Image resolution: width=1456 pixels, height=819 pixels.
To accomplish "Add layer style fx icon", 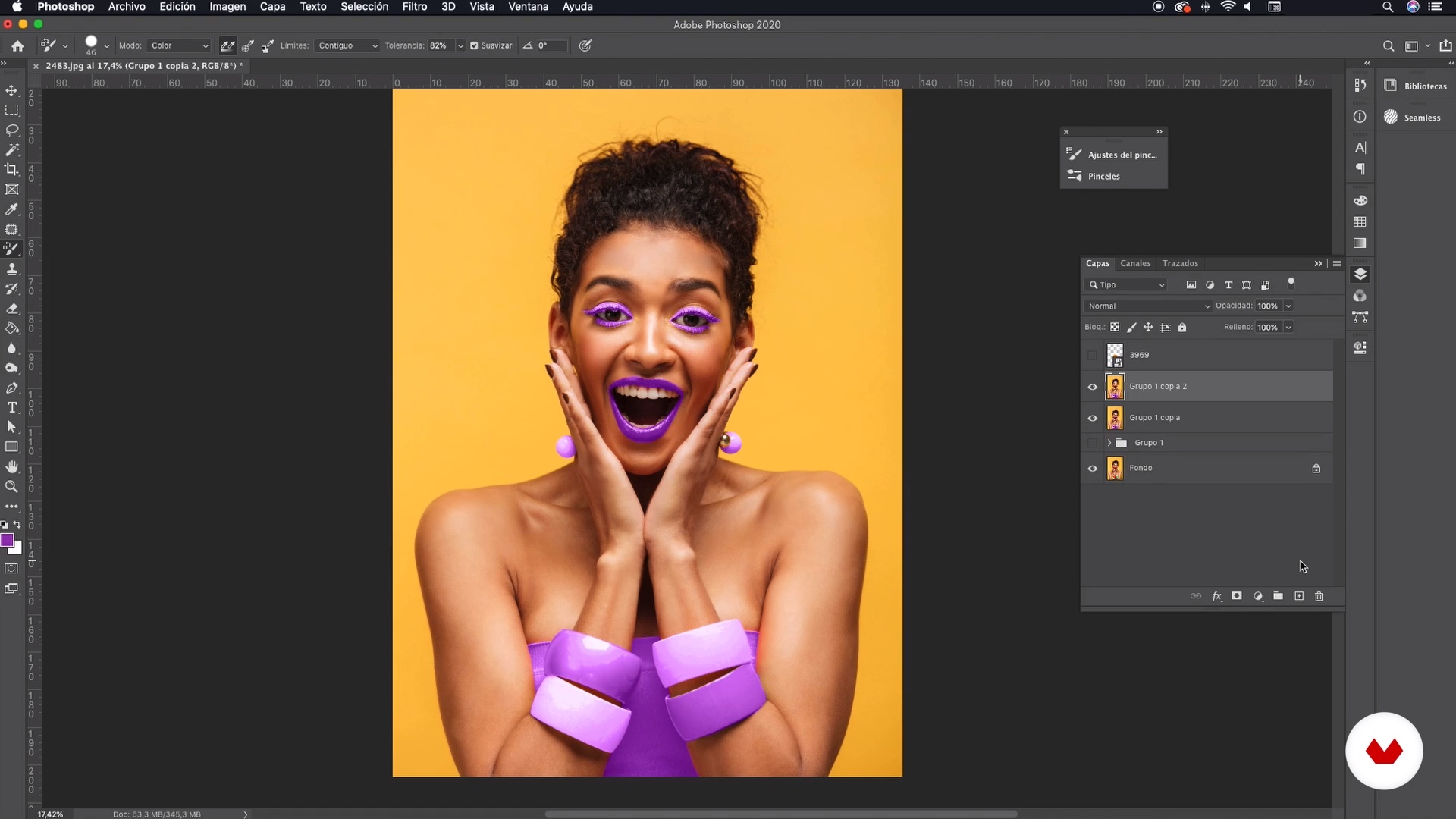I will (1217, 596).
